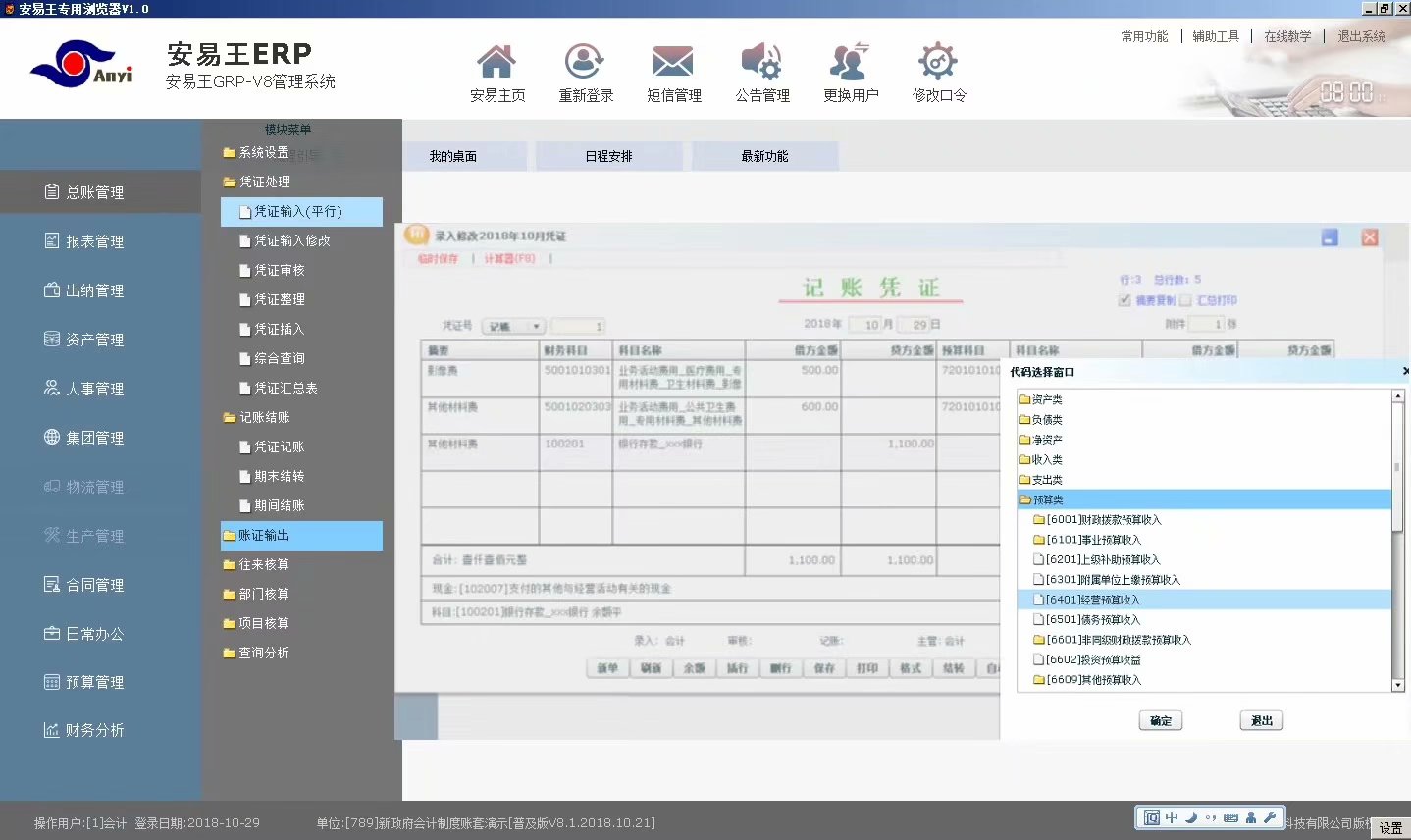The height and width of the screenshot is (840, 1411).
Task: Open 修改口令 gear icon
Action: 938,62
